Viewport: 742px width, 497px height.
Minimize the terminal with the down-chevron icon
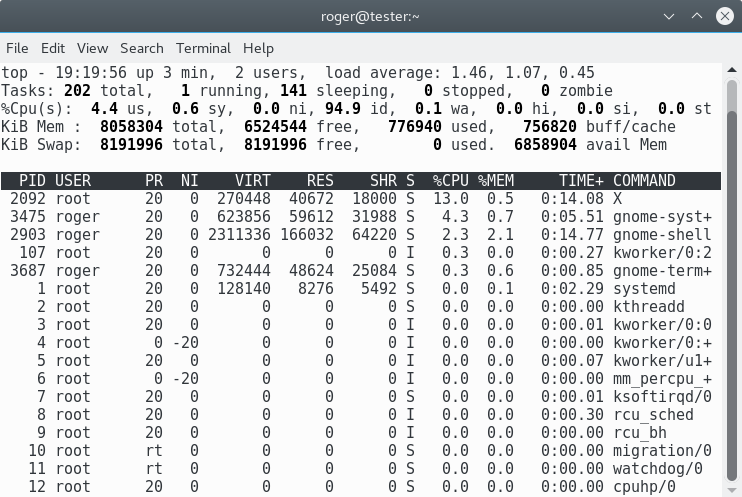[668, 16]
